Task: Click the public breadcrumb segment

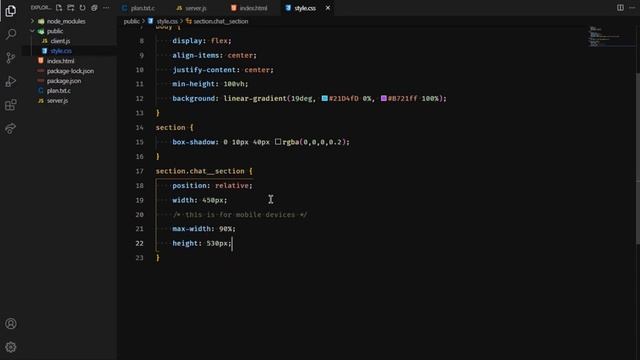Action: click(x=131, y=21)
